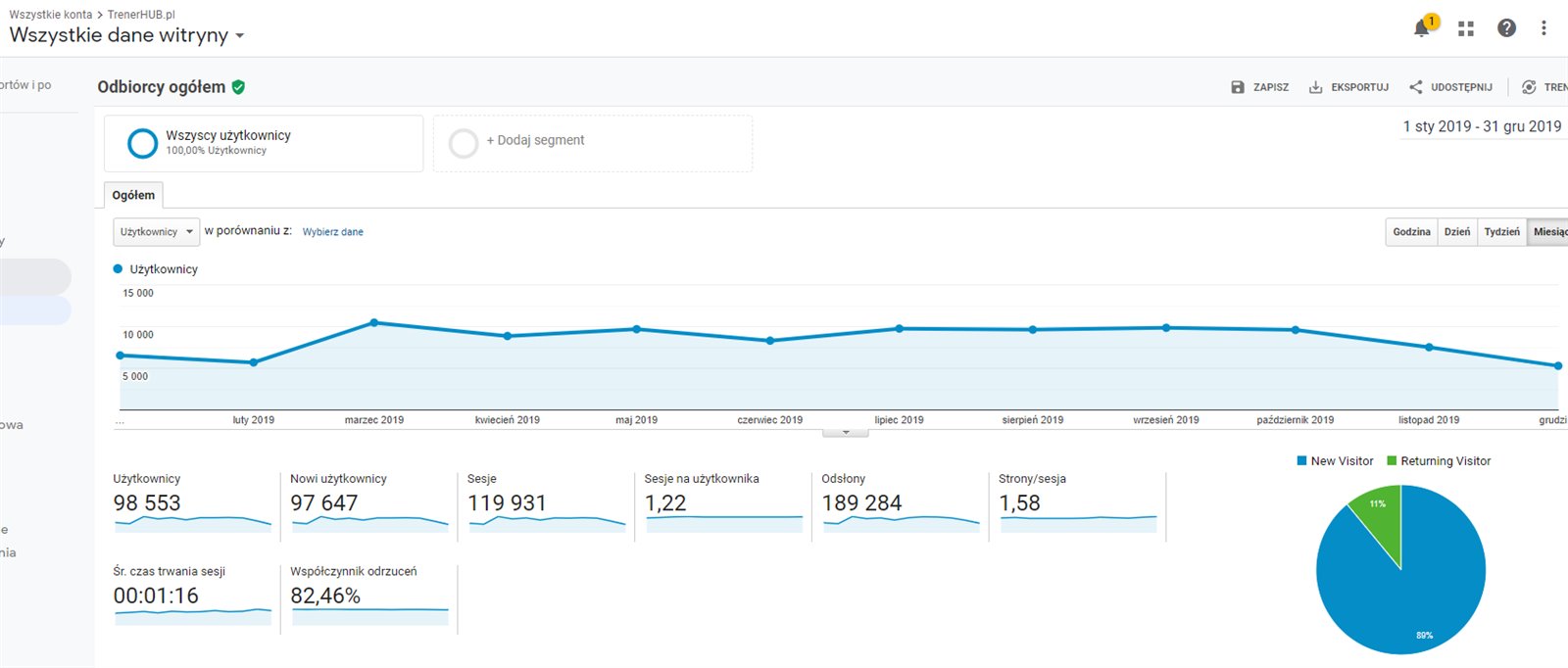Click the Eksportuj download icon
The image size is (1568, 668).
(x=1315, y=87)
